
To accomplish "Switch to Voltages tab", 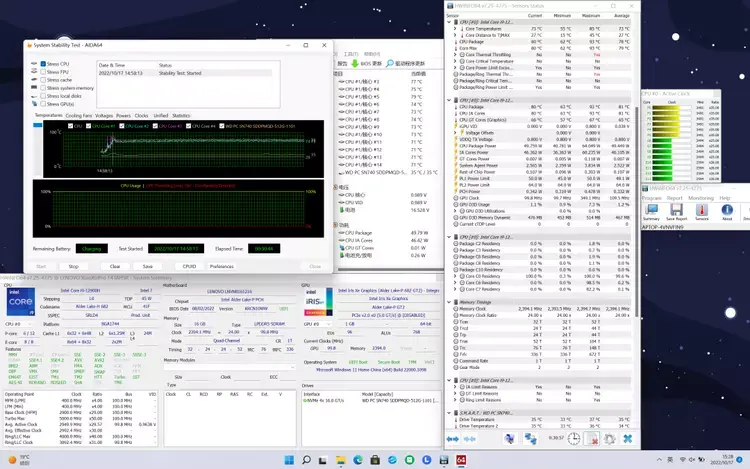I will click(x=104, y=116).
